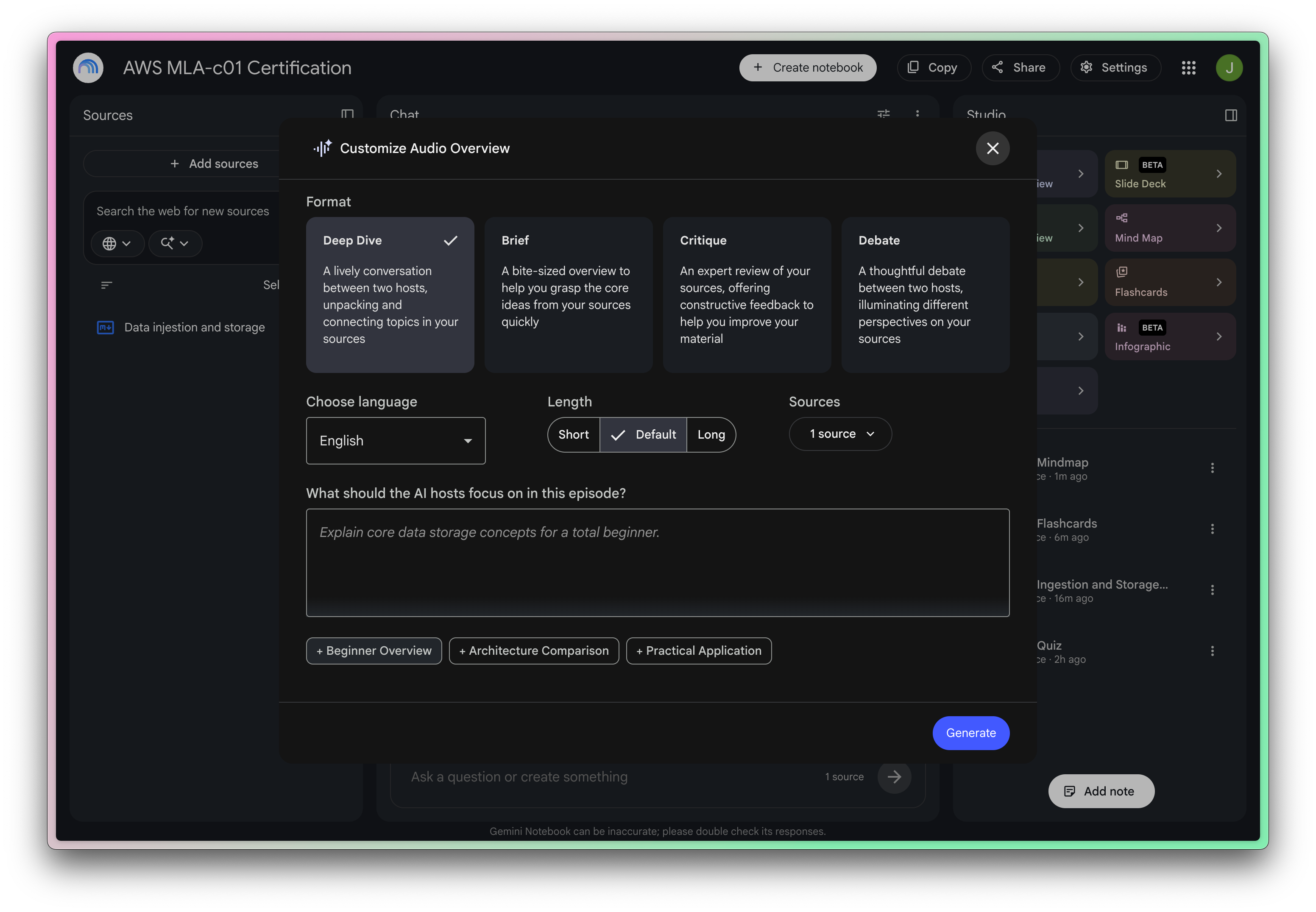Click the Flashcards tile
The image size is (1316, 912).
coord(1170,282)
